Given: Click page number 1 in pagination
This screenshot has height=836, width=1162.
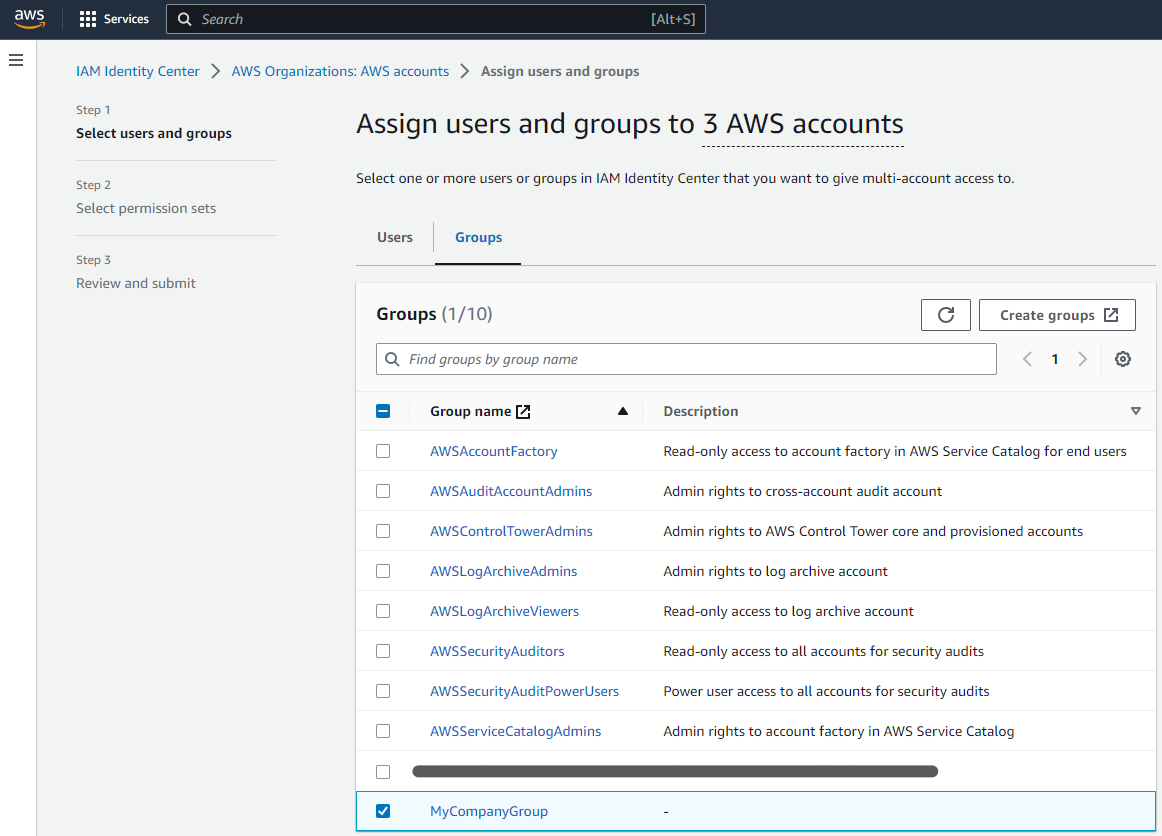Looking at the screenshot, I should click(x=1055, y=359).
